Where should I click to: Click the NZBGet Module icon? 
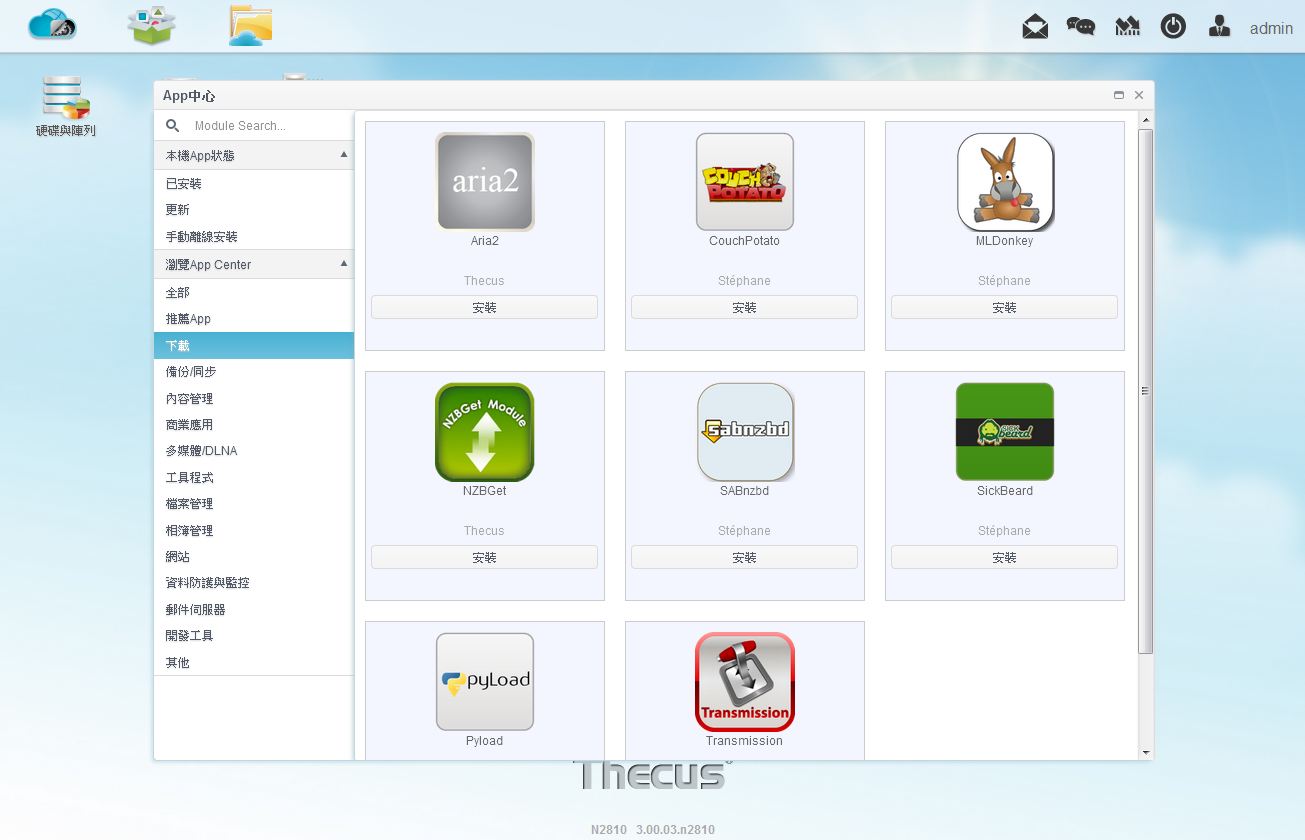(485, 432)
